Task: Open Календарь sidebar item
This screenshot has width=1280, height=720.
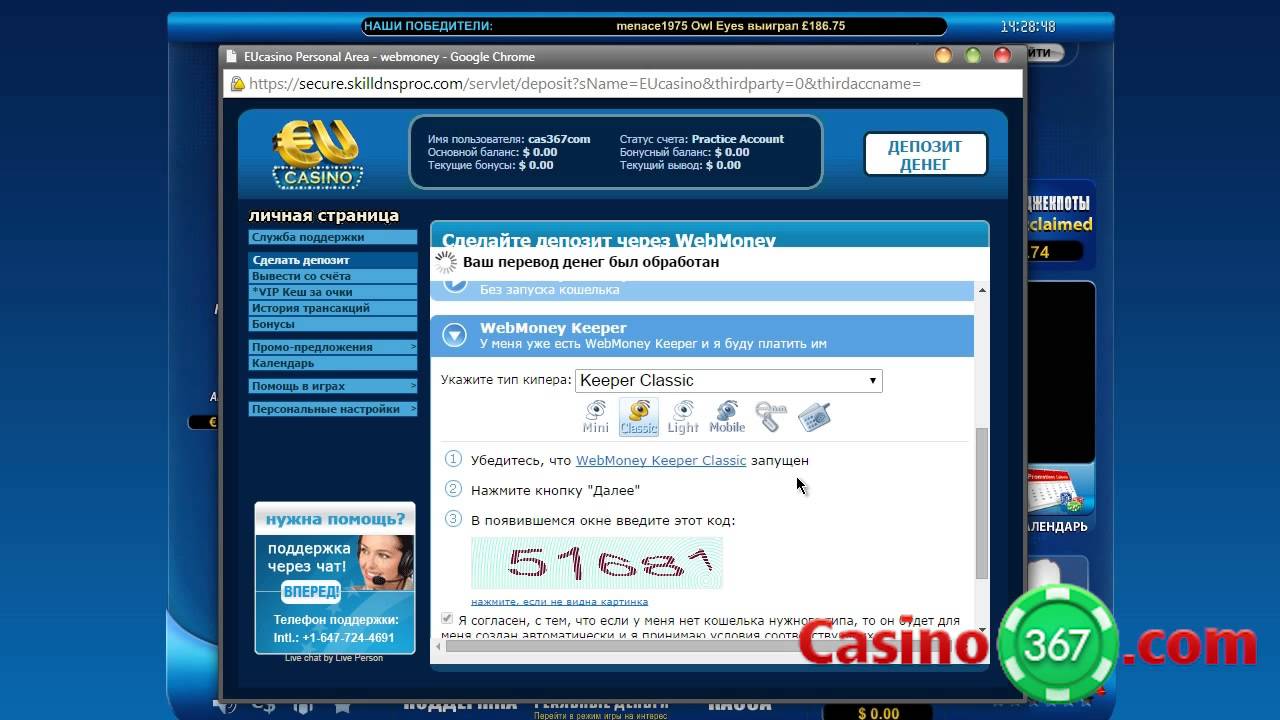Action: click(x=333, y=363)
